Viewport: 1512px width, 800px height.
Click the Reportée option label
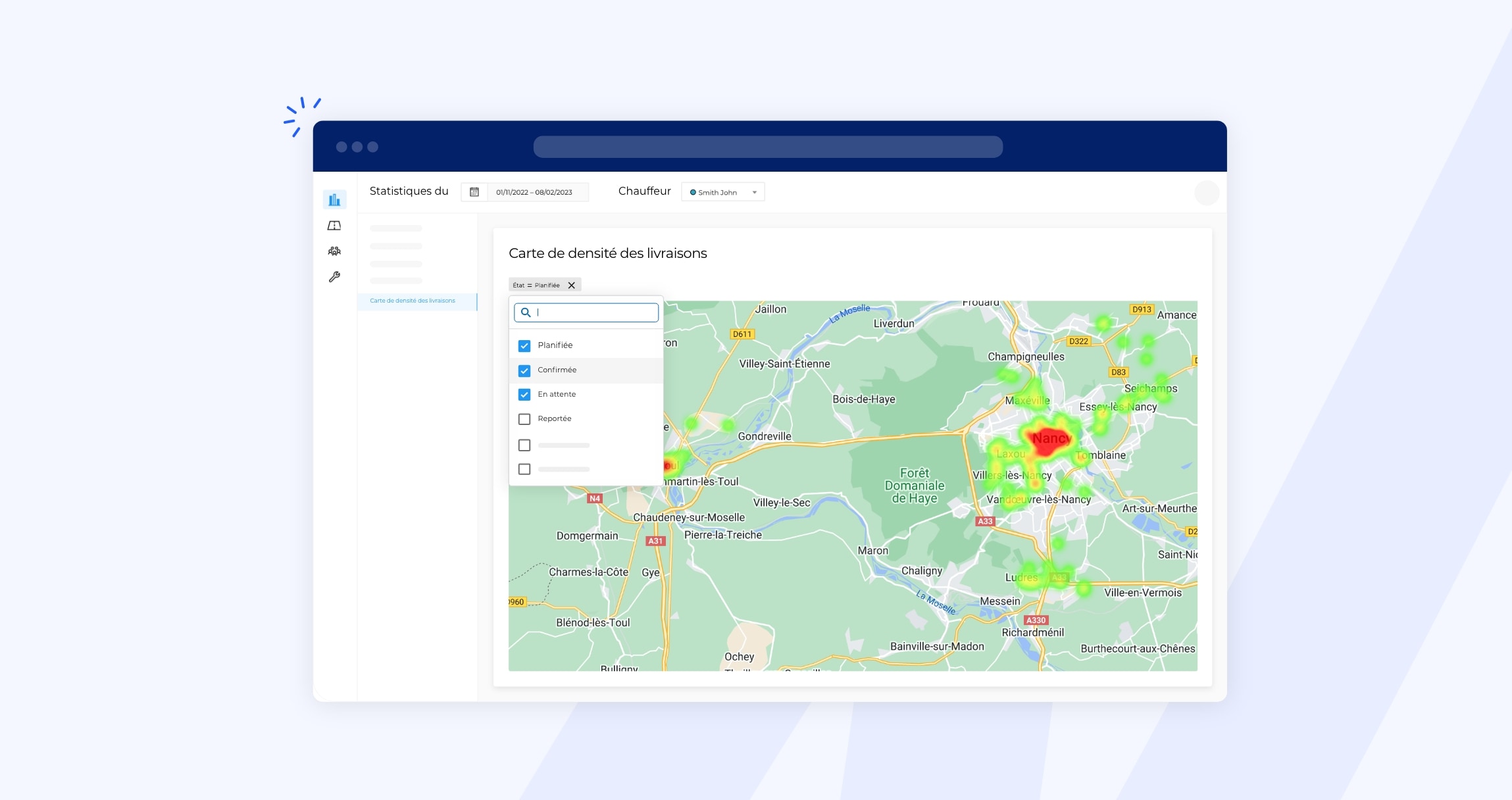point(555,418)
